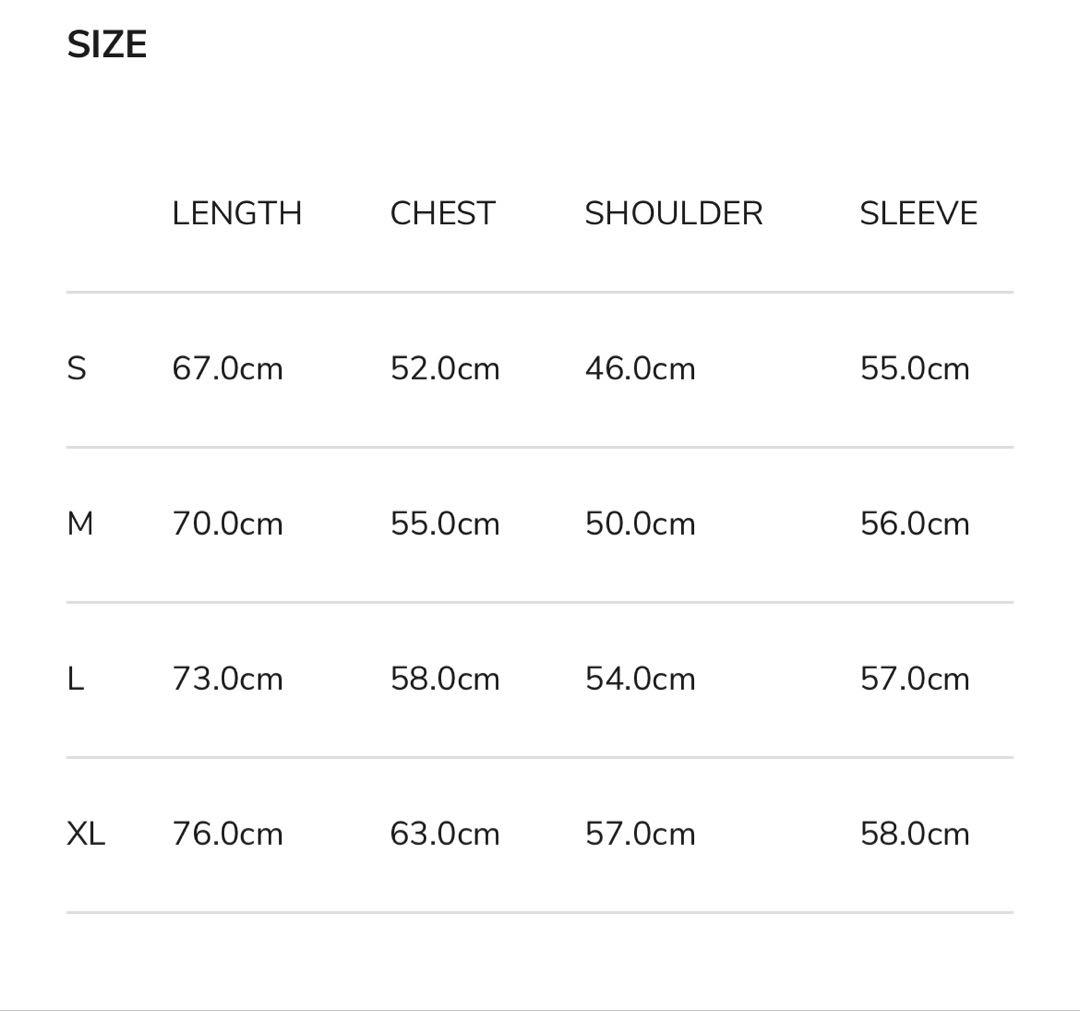Select the LENGTH column header
The width and height of the screenshot is (1080, 1011).
237,213
